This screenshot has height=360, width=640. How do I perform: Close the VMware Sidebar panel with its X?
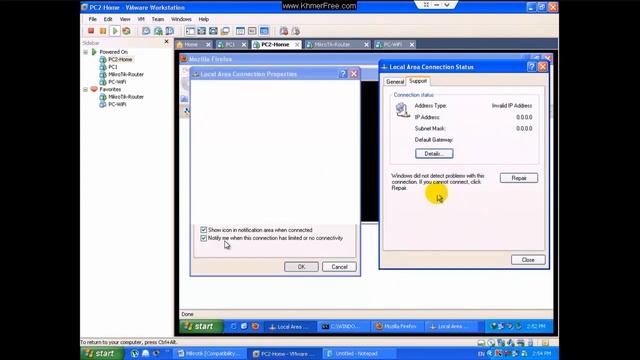167,42
